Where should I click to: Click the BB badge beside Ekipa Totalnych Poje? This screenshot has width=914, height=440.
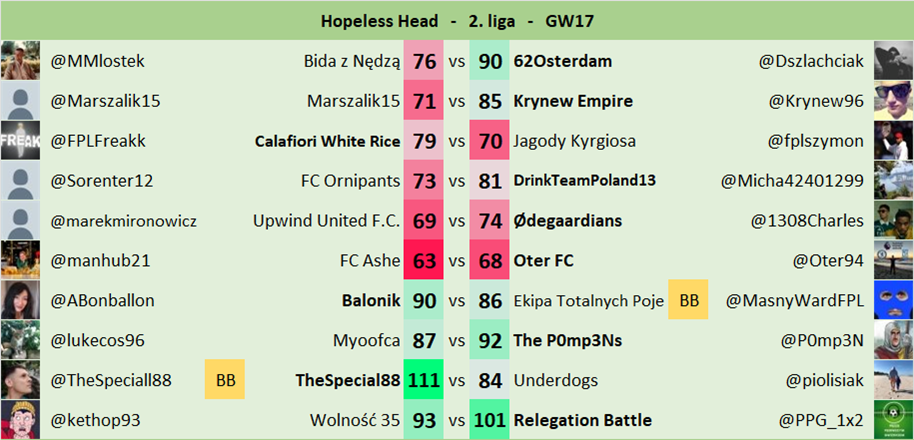click(x=689, y=300)
